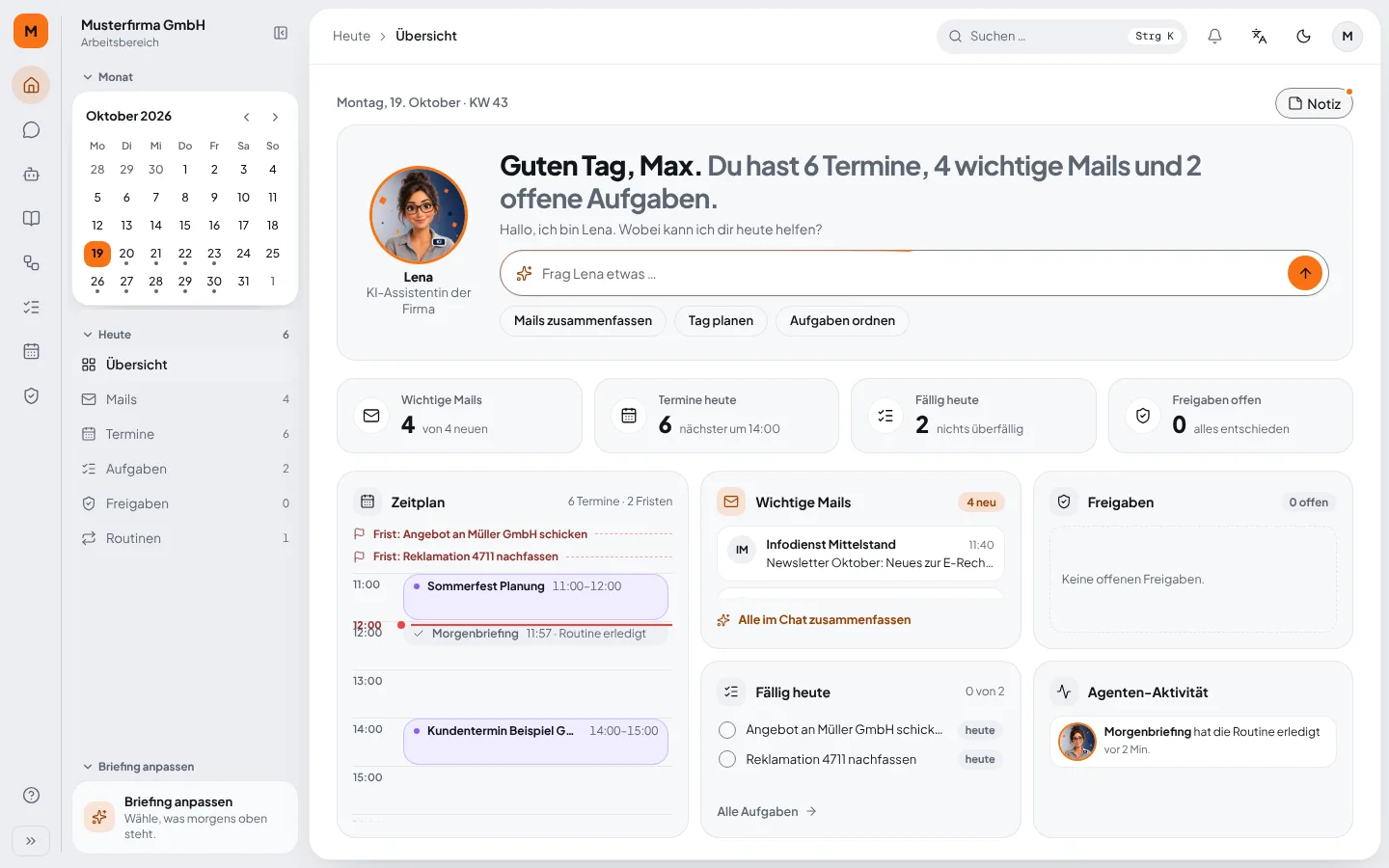Open Mails in the sidebar
Screen dimensions: 1389x868
coord(185,399)
